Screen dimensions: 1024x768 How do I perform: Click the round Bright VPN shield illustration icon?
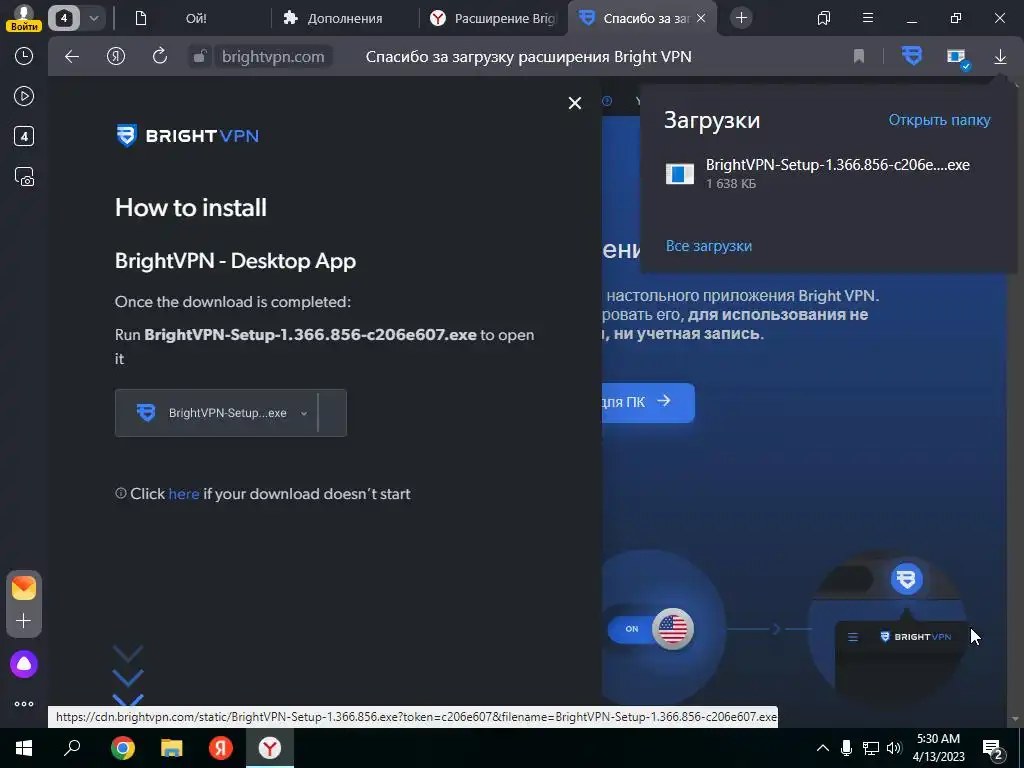pyautogui.click(x=906, y=579)
